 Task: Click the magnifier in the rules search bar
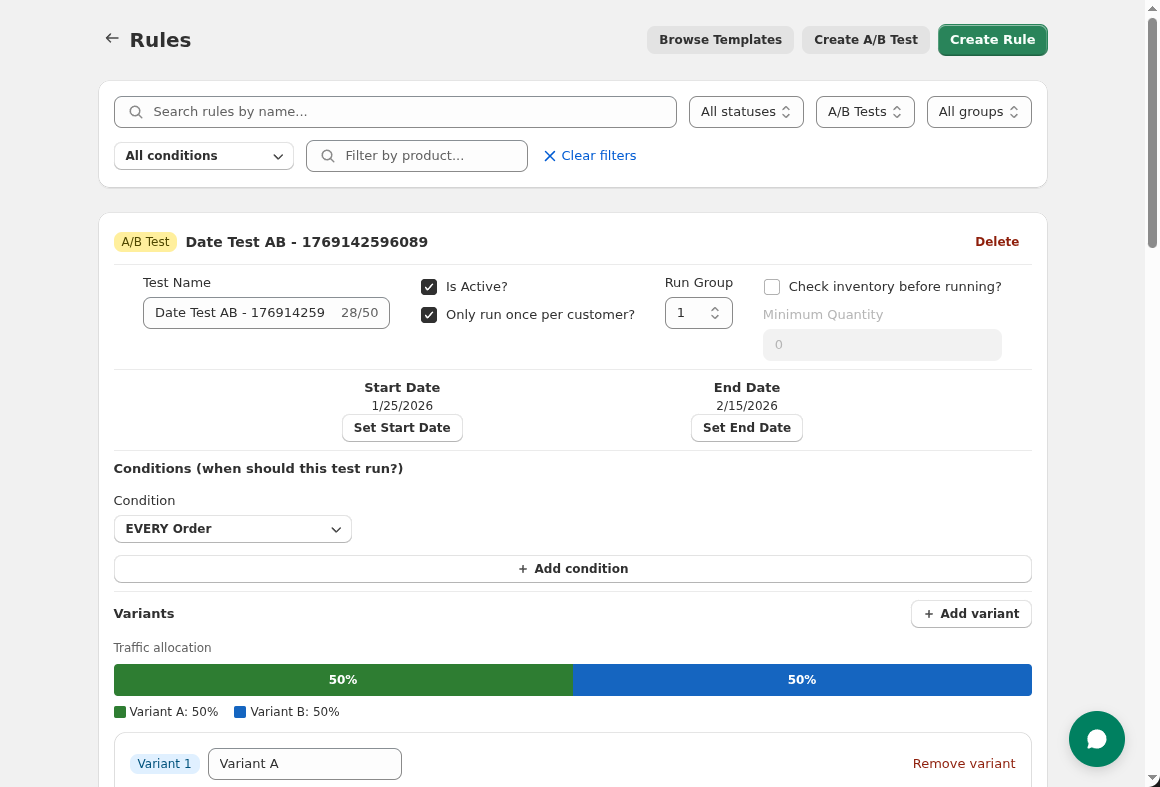(135, 111)
